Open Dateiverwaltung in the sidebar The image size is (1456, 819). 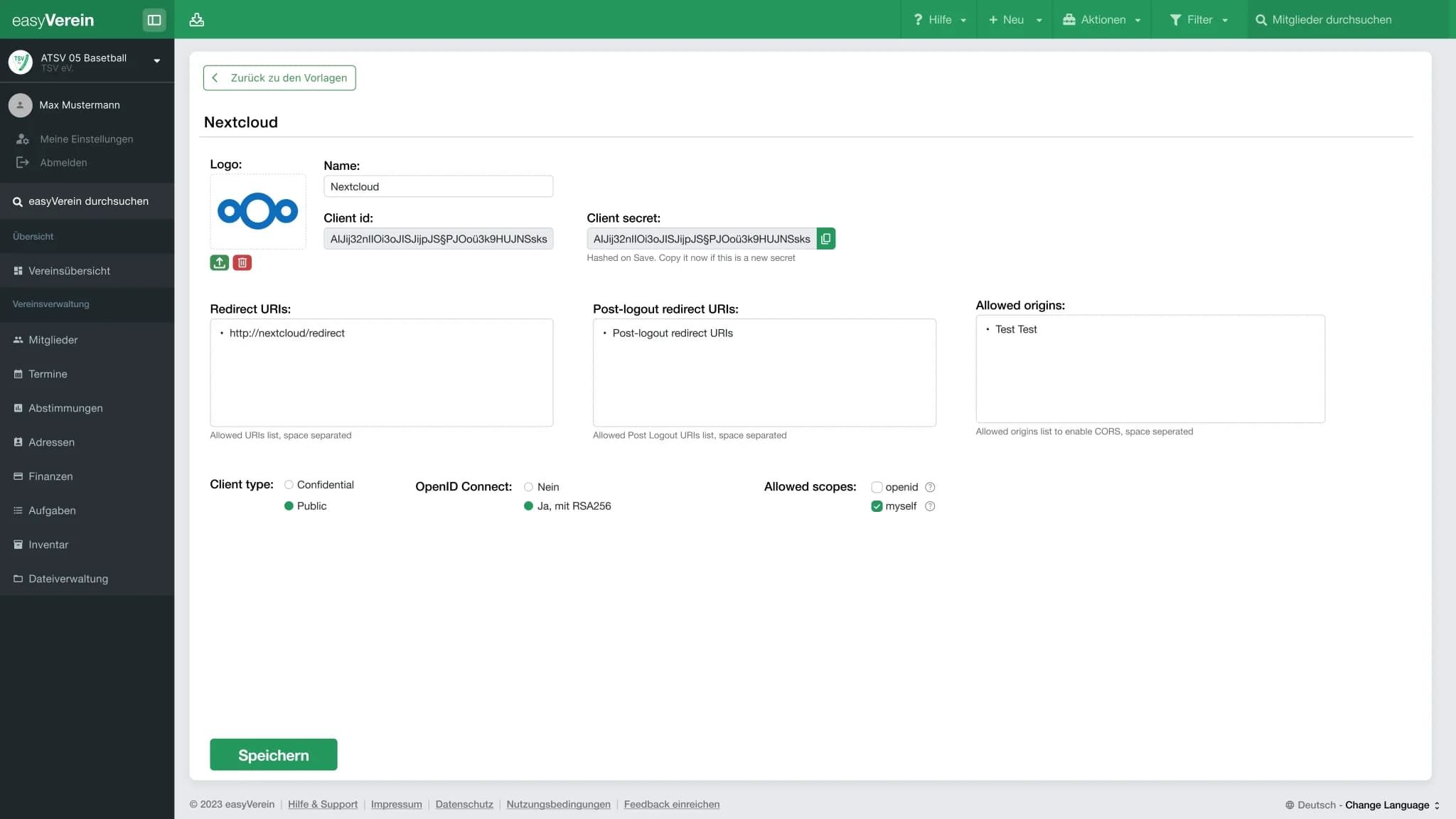(87, 579)
